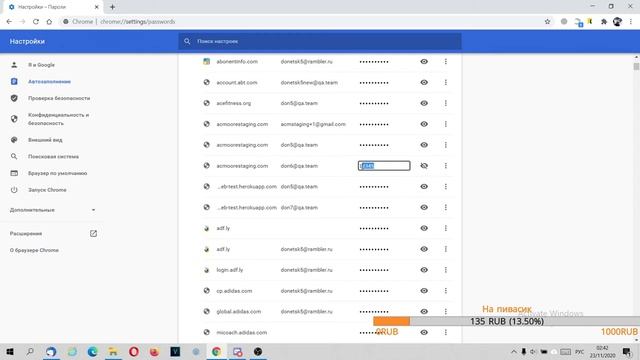Open Конфиденциальность и безопасность section
640x360 pixels.
[58, 119]
